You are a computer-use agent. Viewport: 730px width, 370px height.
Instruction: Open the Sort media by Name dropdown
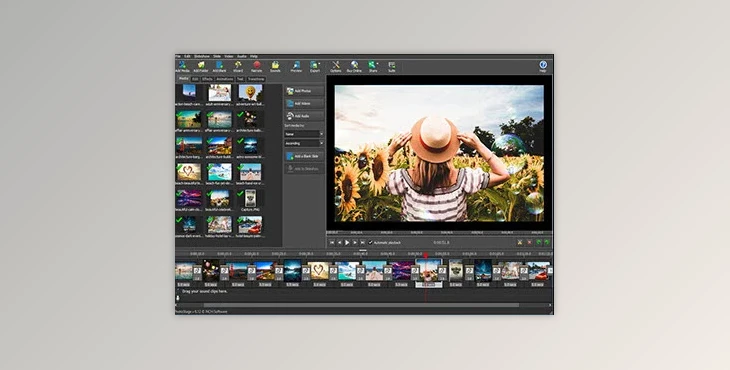point(304,134)
